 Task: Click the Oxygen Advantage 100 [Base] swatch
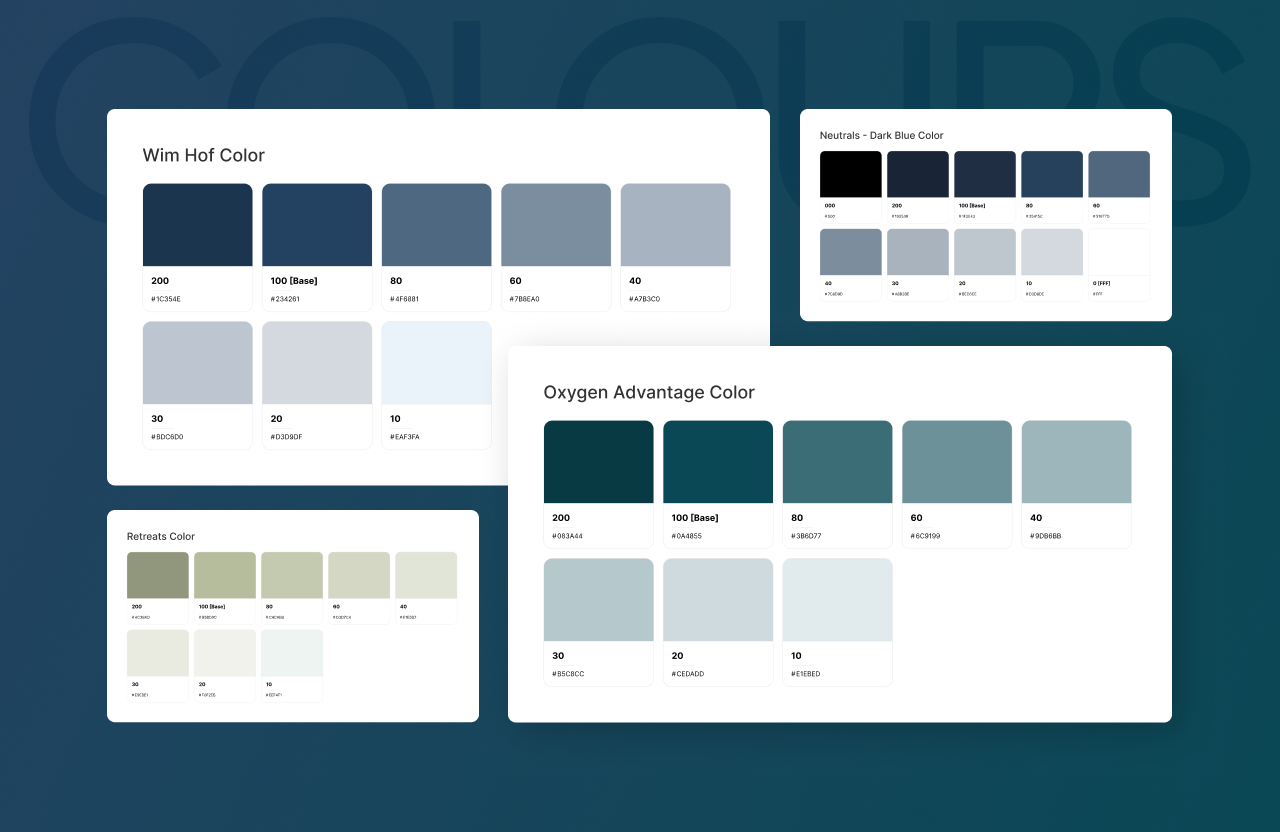click(717, 461)
